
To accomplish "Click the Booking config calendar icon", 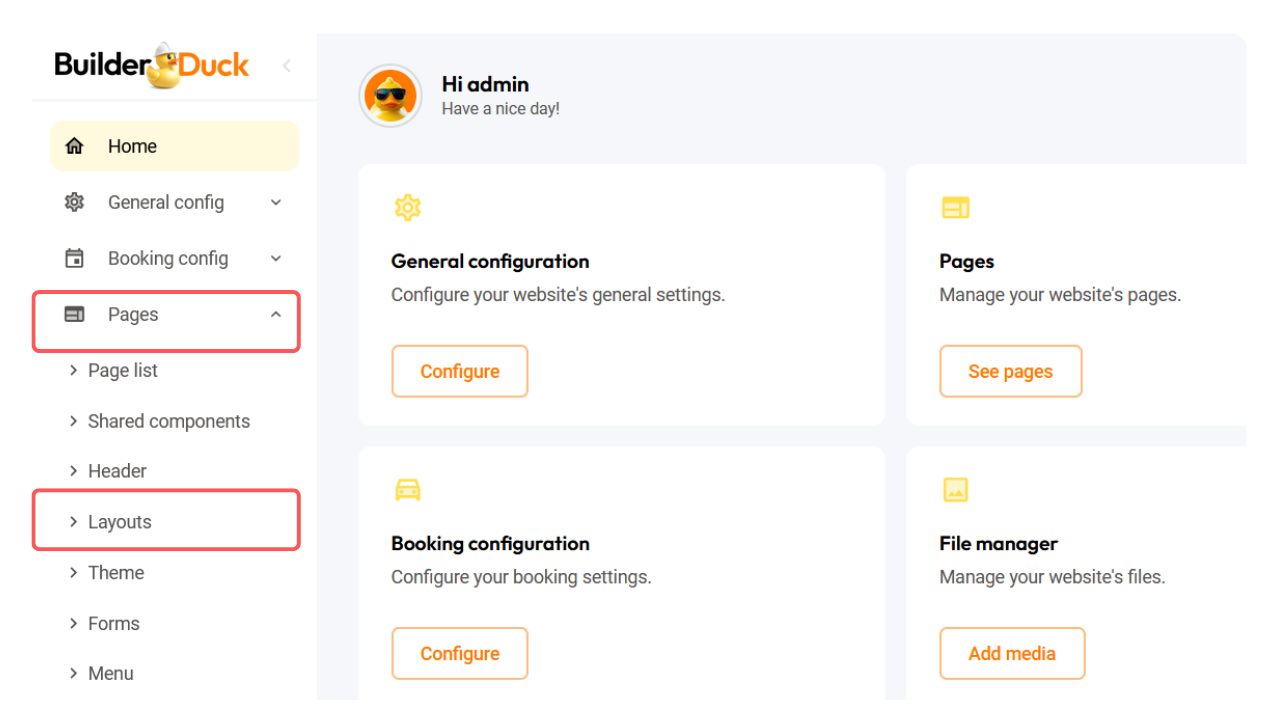I will coord(74,258).
